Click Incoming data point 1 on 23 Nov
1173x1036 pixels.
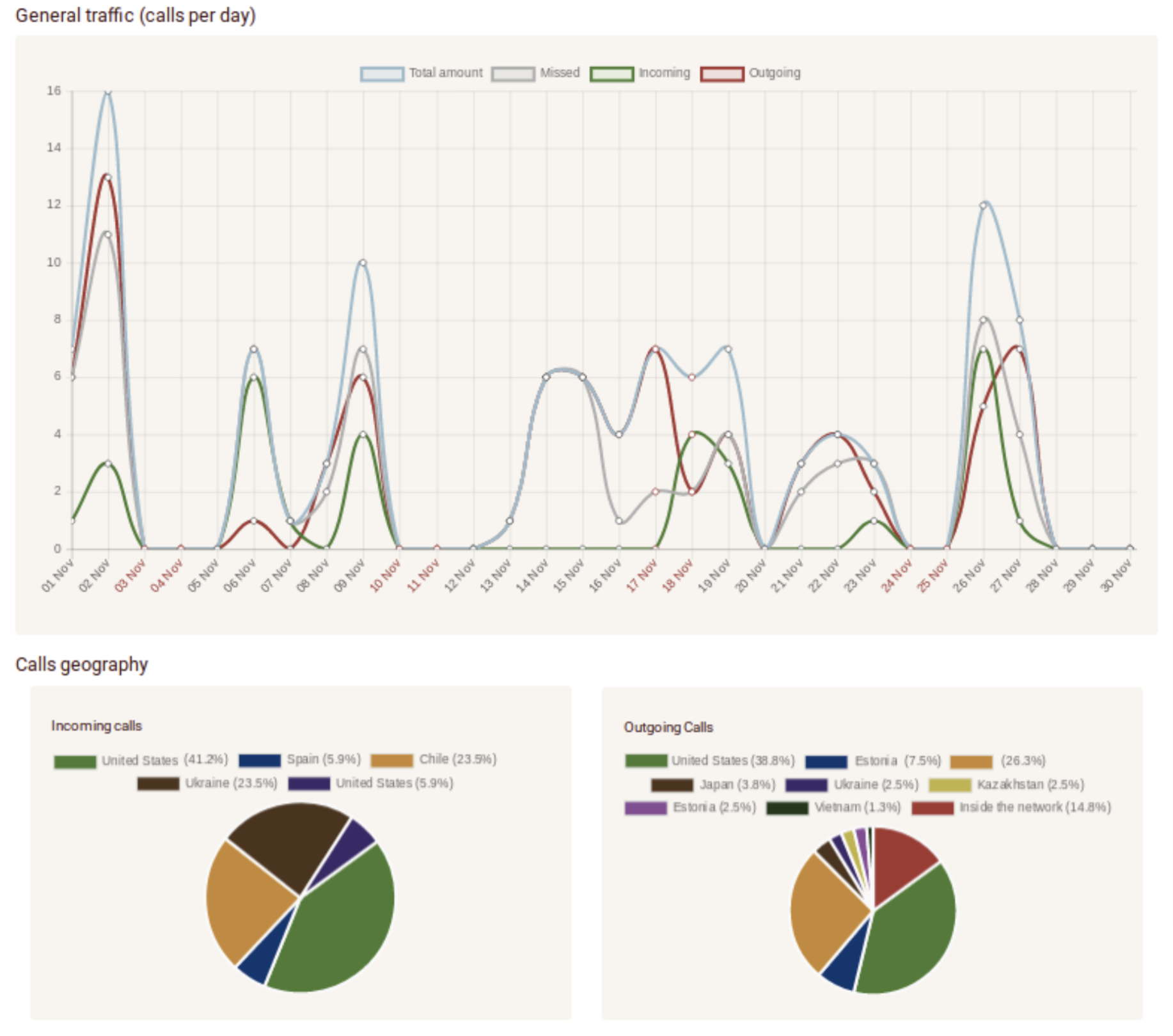coord(874,521)
